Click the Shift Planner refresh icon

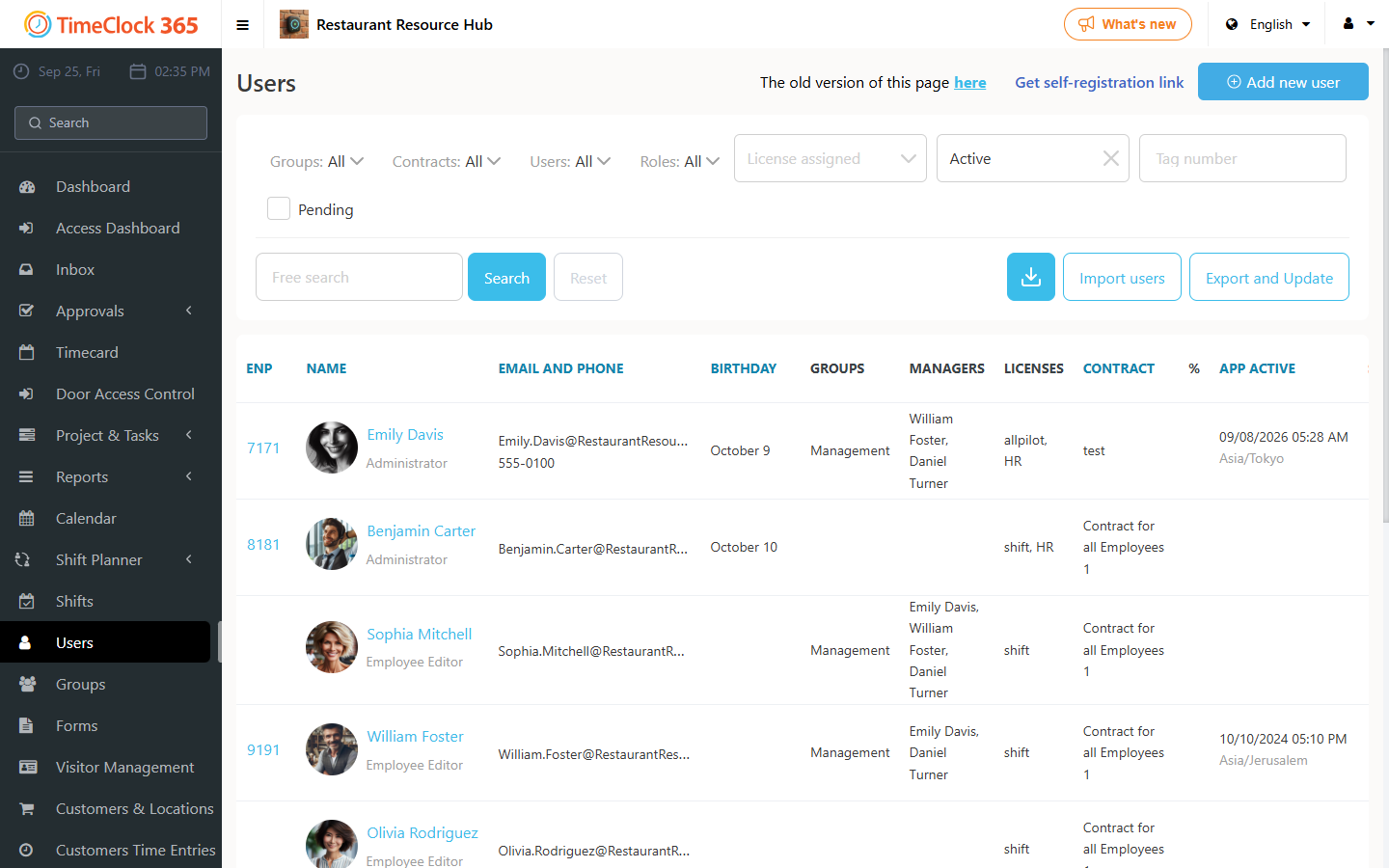click(x=23, y=559)
